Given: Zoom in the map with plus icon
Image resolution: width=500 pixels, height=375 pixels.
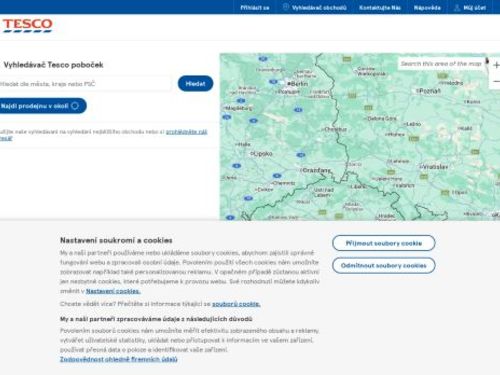Looking at the screenshot, I should coord(496,65).
